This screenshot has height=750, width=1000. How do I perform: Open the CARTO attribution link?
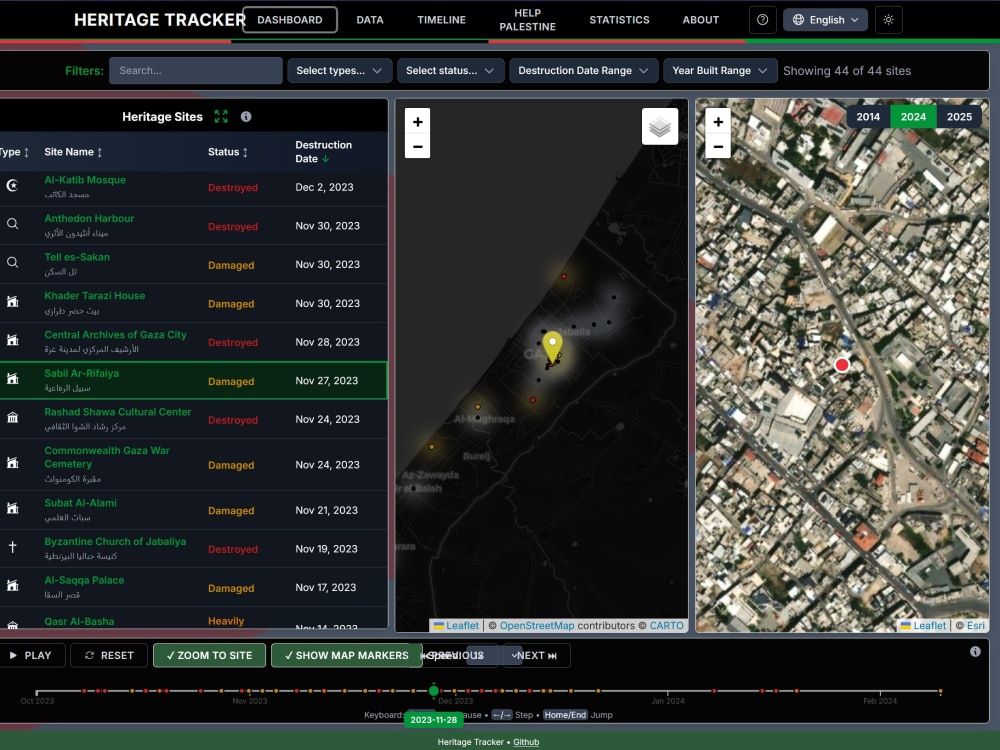click(x=666, y=626)
